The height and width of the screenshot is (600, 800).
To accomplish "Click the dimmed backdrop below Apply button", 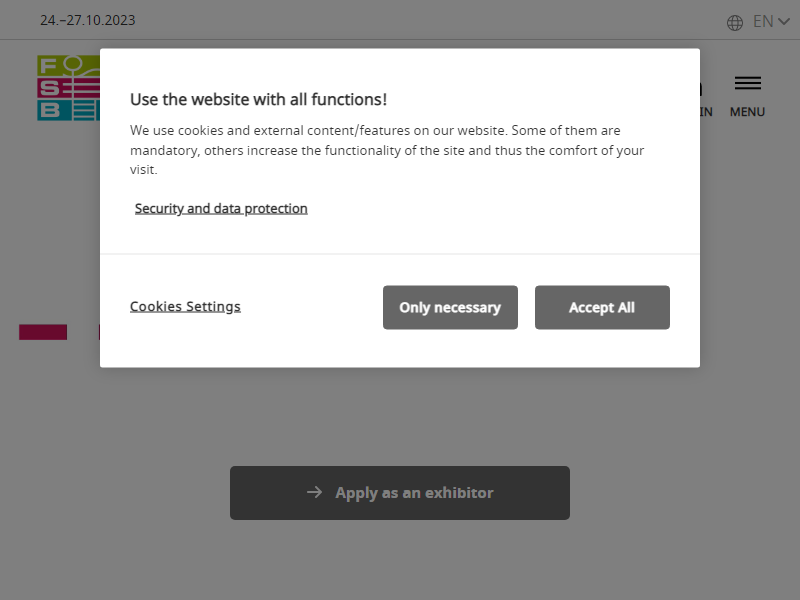I will click(x=399, y=561).
